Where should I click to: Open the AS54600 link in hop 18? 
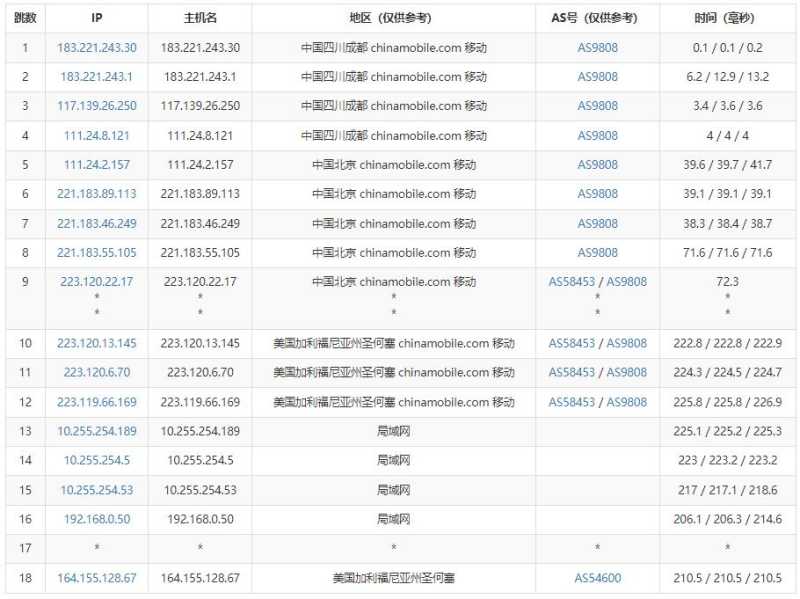point(597,578)
